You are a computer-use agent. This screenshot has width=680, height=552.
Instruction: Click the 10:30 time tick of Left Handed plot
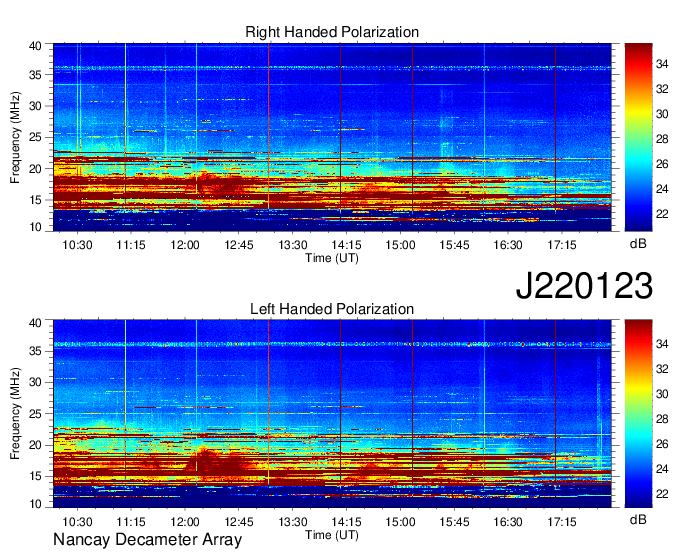(x=77, y=522)
